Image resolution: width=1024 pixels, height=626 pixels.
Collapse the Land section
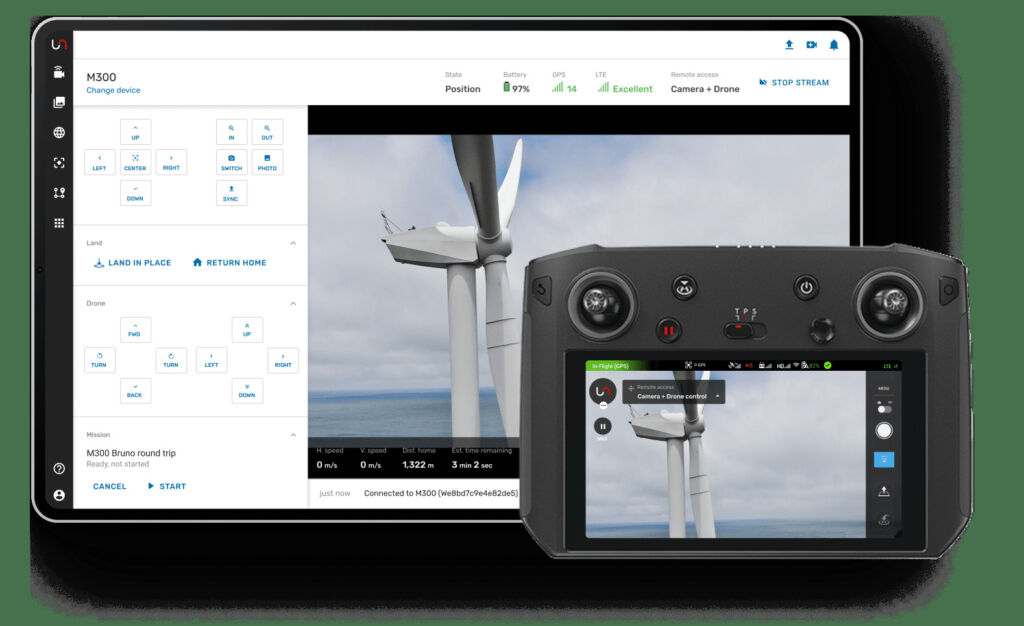tap(293, 242)
